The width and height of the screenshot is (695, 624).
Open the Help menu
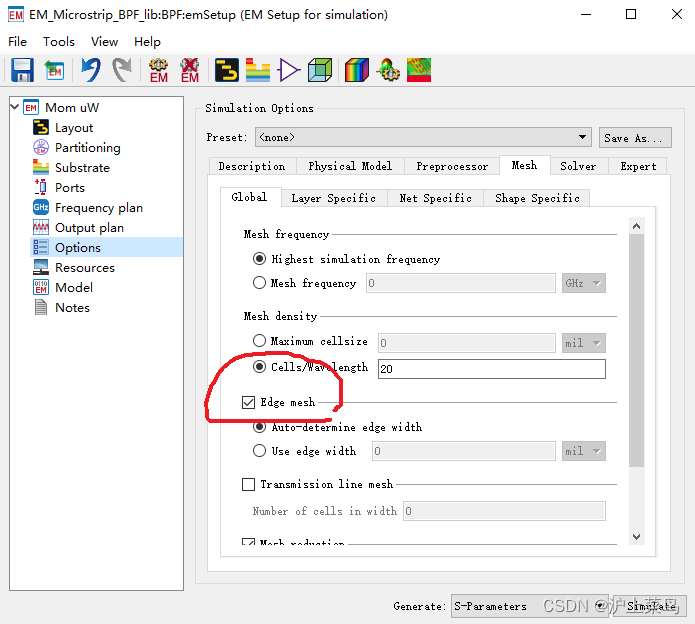point(147,42)
